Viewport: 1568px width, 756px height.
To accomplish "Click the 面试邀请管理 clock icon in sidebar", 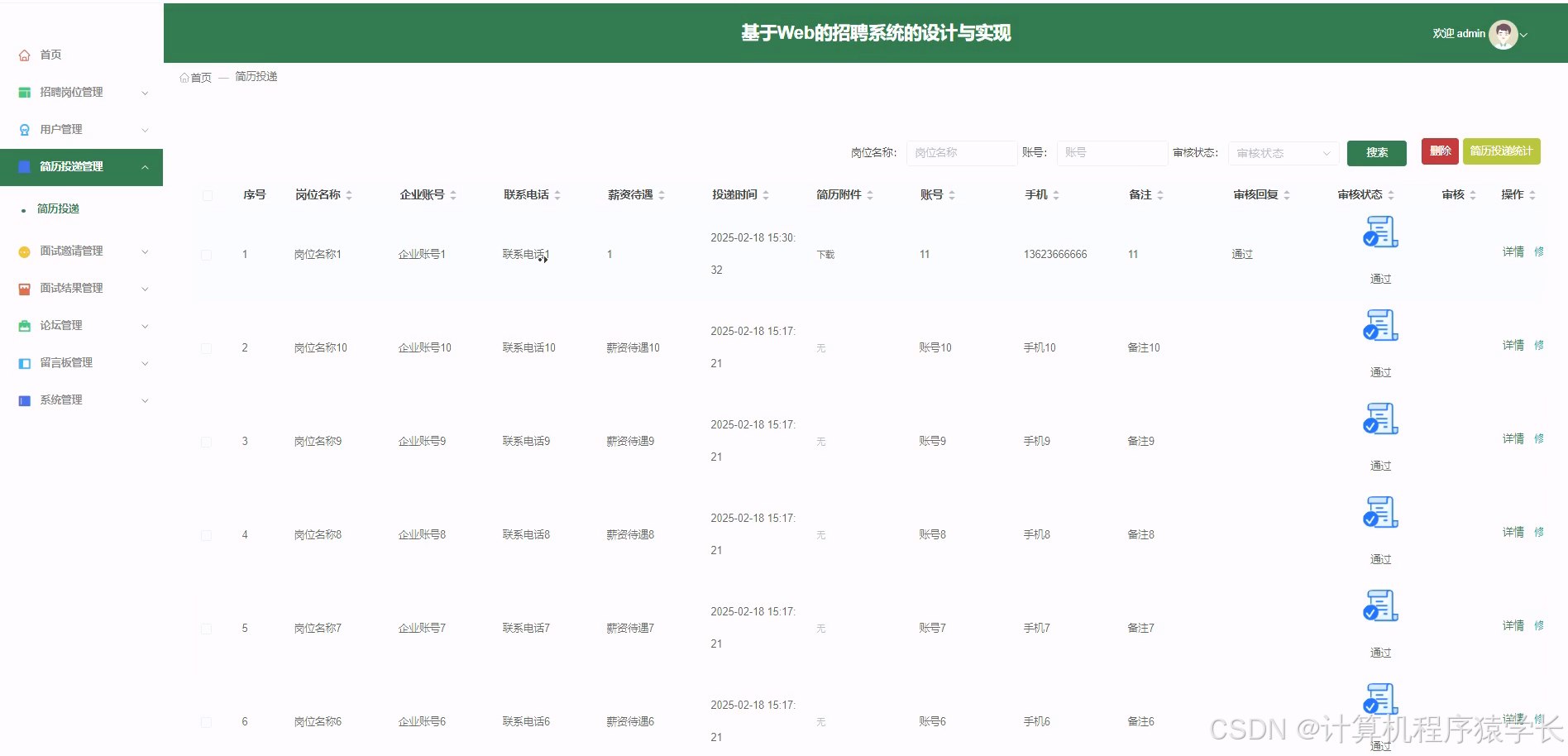I will pyautogui.click(x=23, y=251).
